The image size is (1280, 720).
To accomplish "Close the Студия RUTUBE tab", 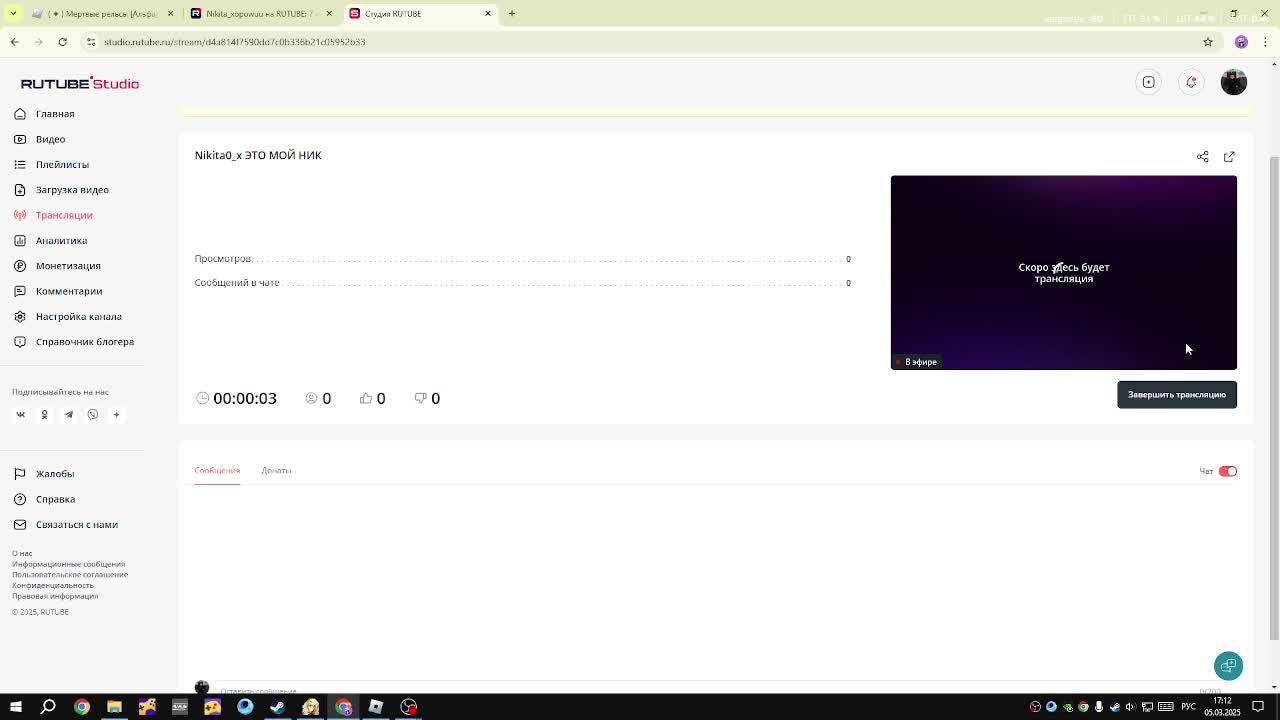I will click(488, 14).
